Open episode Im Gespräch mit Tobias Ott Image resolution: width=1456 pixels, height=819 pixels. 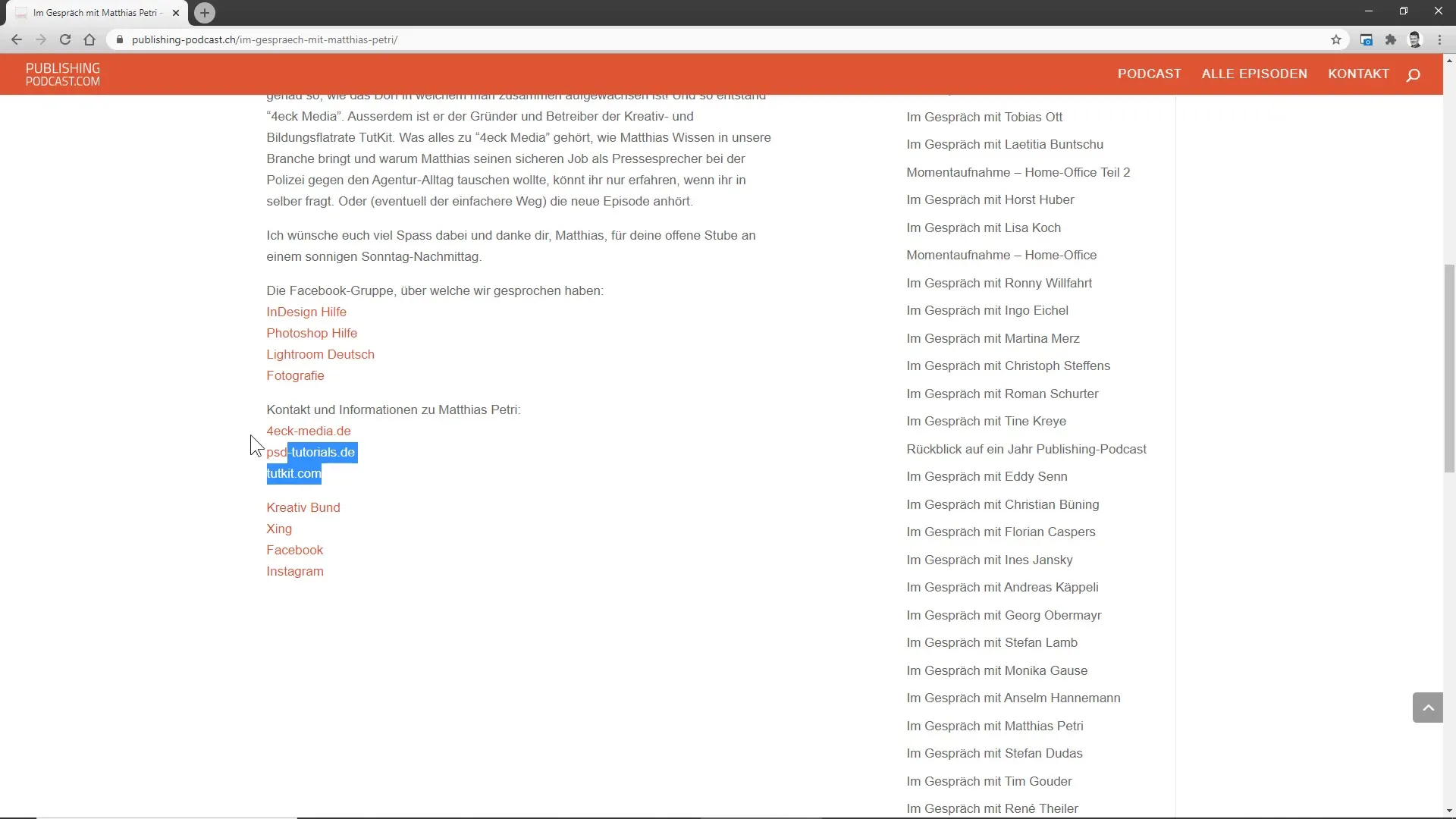click(984, 117)
